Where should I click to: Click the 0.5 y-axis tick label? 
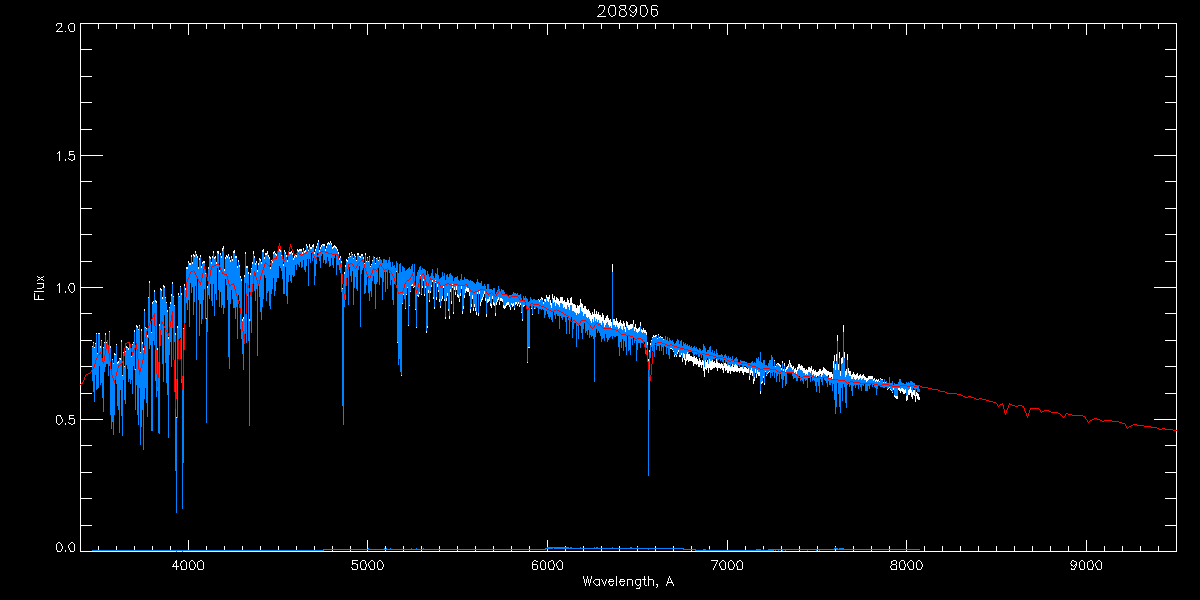click(x=65, y=419)
